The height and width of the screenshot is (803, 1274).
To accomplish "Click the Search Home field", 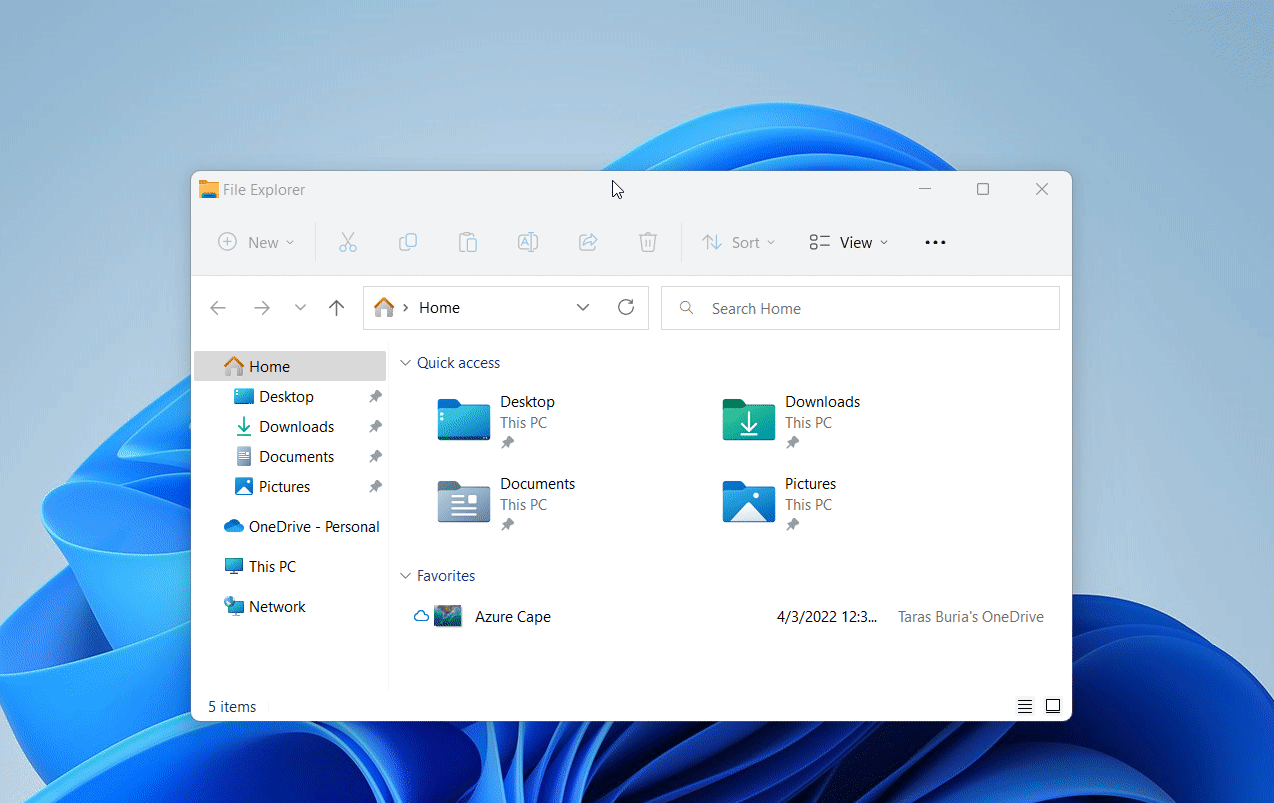I will [x=860, y=307].
